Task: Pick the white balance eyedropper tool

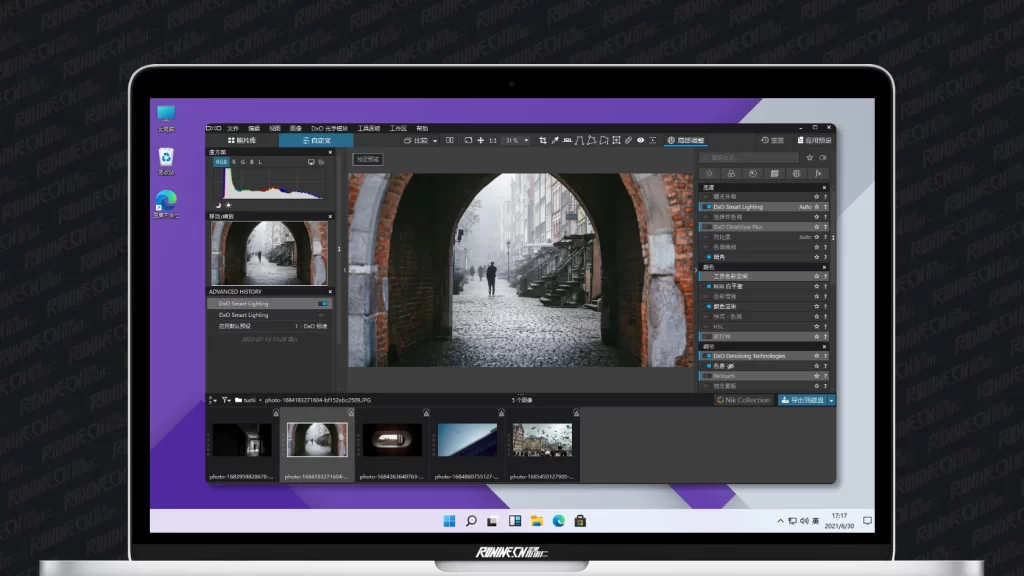Action: (555, 141)
